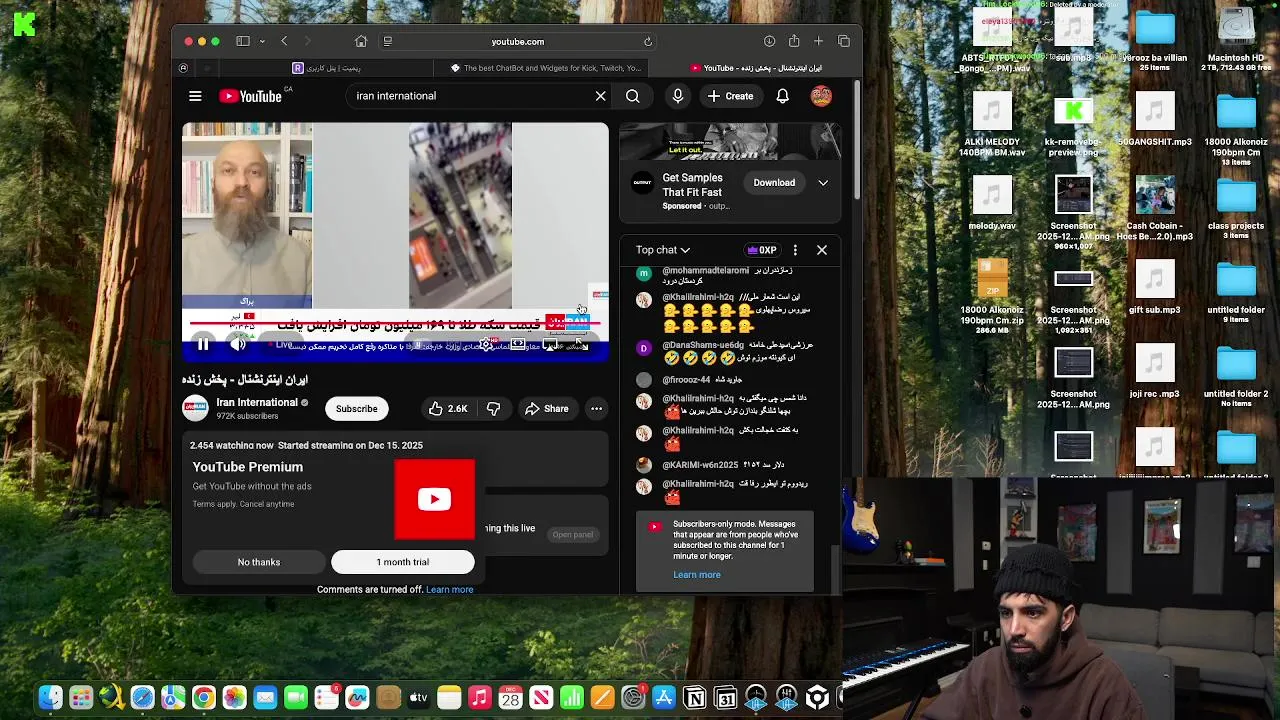Viewport: 1280px width, 720px height.
Task: Submit search with the magnifier icon
Action: pos(632,96)
